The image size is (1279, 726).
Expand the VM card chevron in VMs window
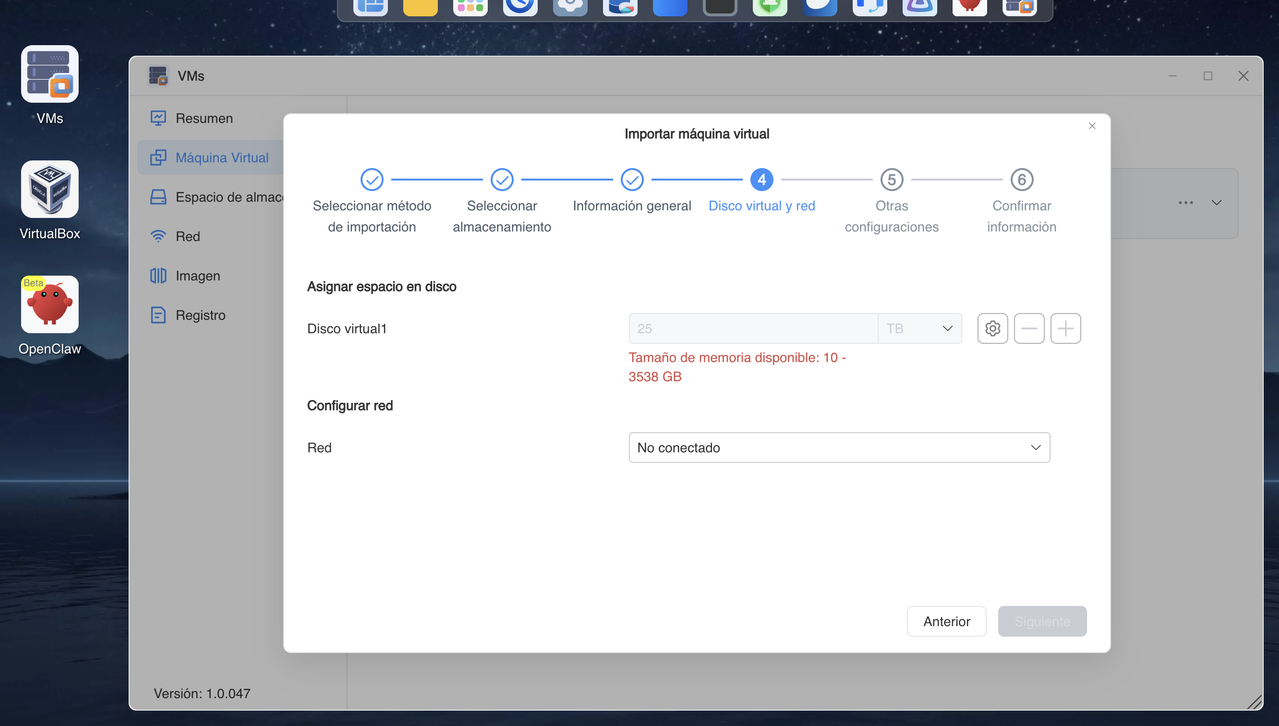point(1217,203)
